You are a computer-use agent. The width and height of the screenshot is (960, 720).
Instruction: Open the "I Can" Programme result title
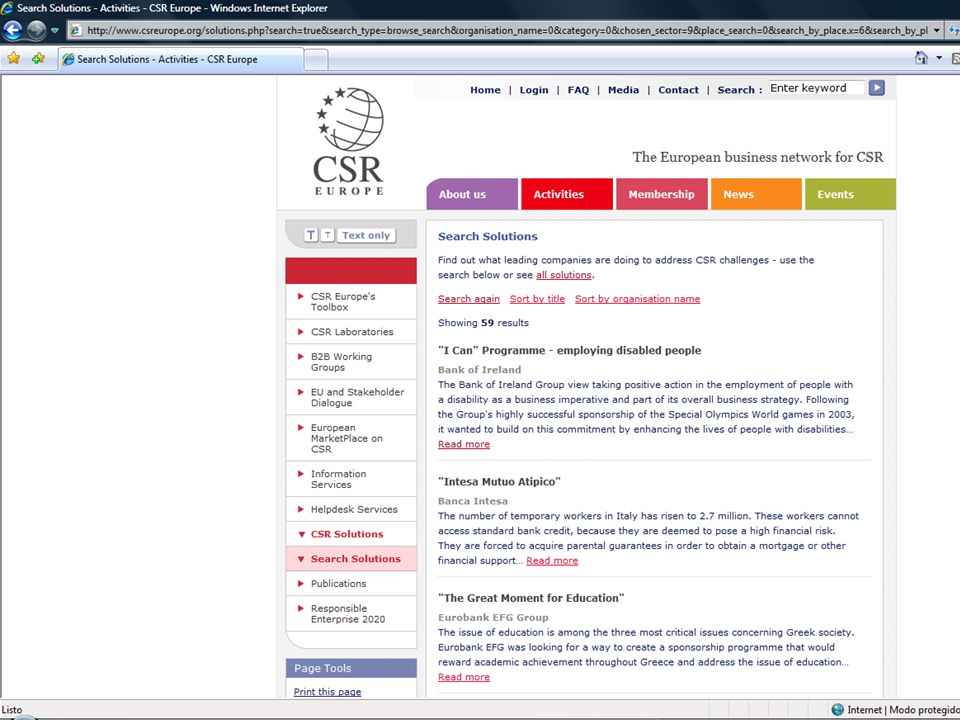pyautogui.click(x=569, y=350)
